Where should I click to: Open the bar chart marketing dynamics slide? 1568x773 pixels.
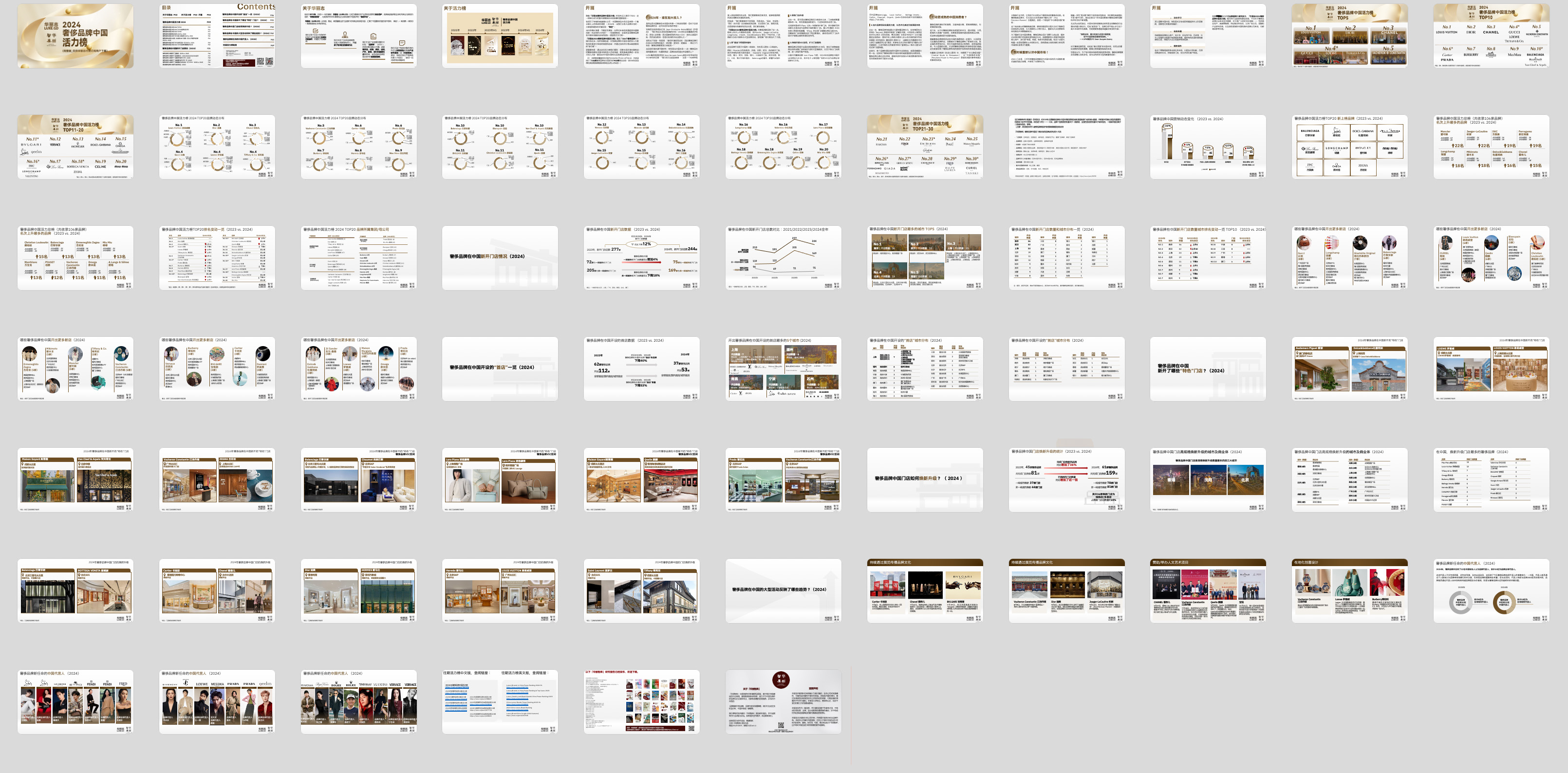coord(1208,147)
